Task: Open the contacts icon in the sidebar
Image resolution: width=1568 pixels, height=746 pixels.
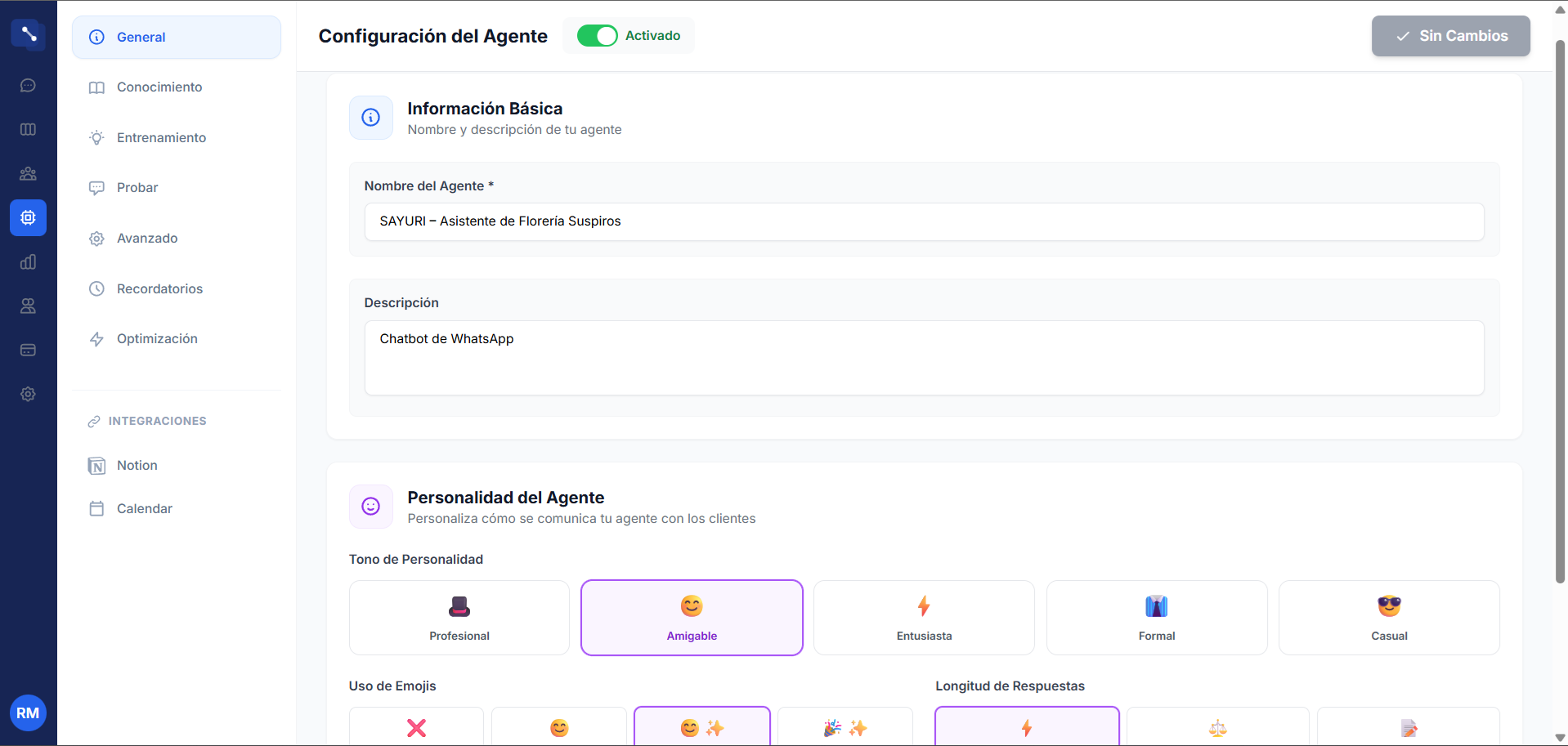Action: tap(28, 306)
